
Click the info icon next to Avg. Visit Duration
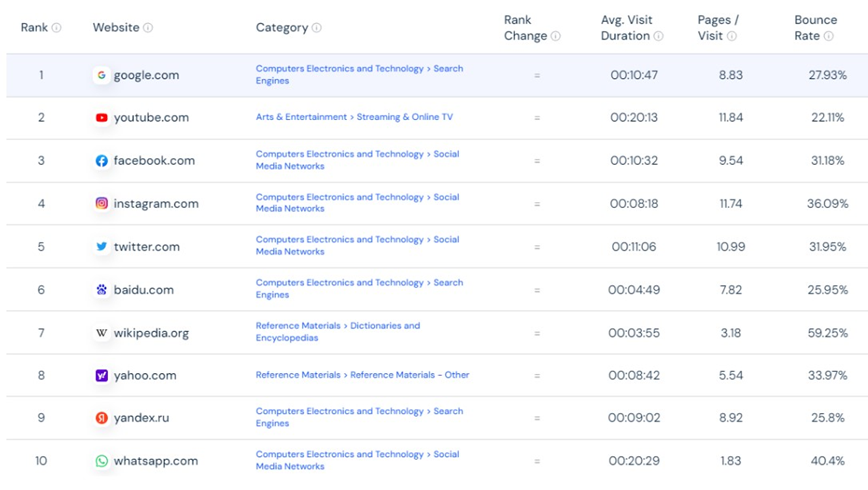pyautogui.click(x=658, y=36)
